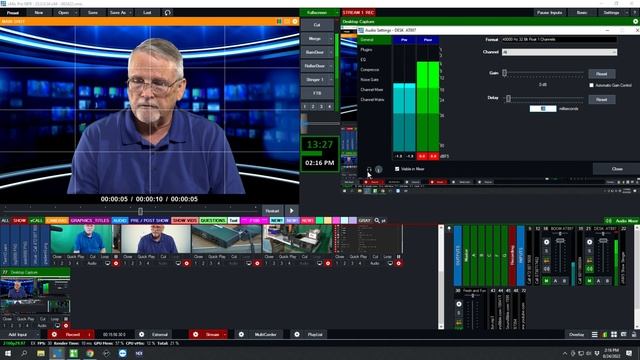Switch to the EQ tab in Audio Settings
This screenshot has height=360, width=640.
click(363, 60)
